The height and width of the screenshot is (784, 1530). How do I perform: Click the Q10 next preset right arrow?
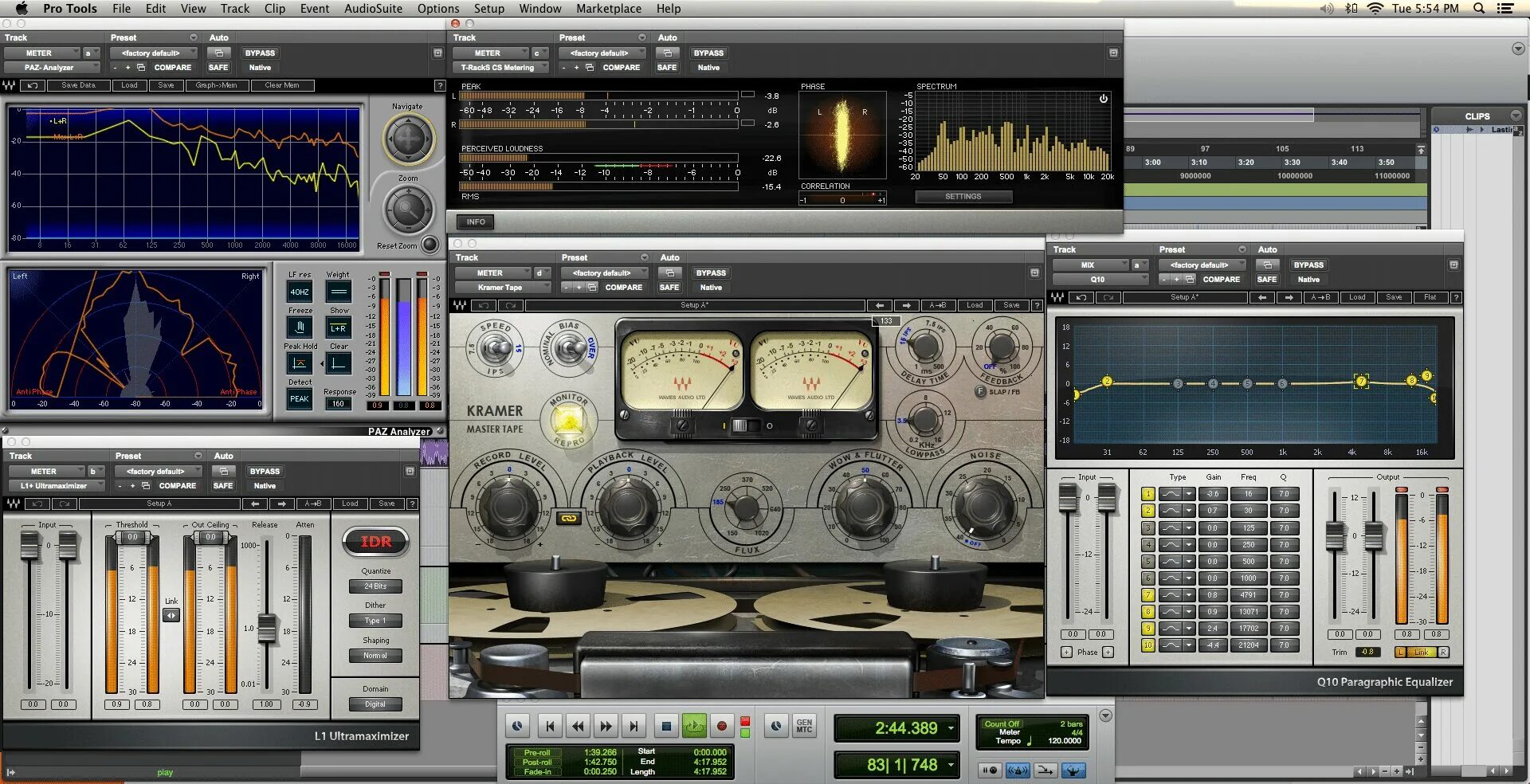click(x=1289, y=297)
